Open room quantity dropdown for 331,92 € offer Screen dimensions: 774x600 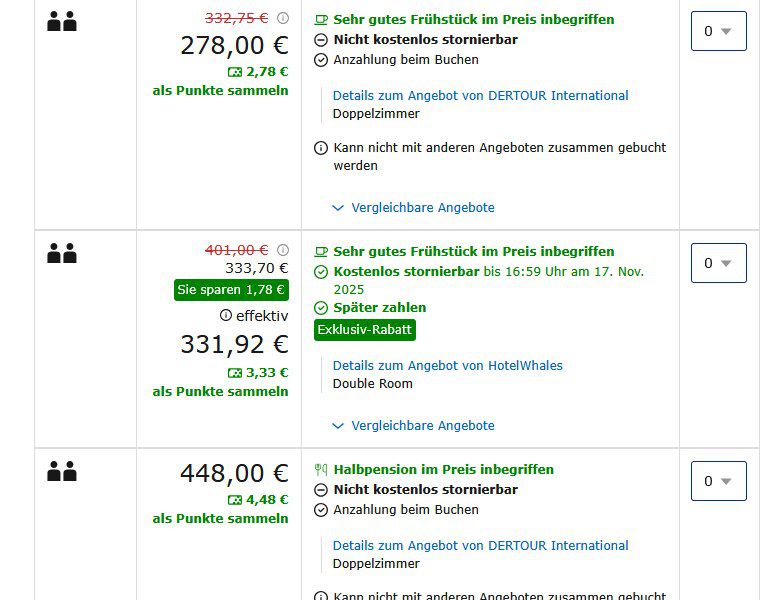tap(718, 263)
